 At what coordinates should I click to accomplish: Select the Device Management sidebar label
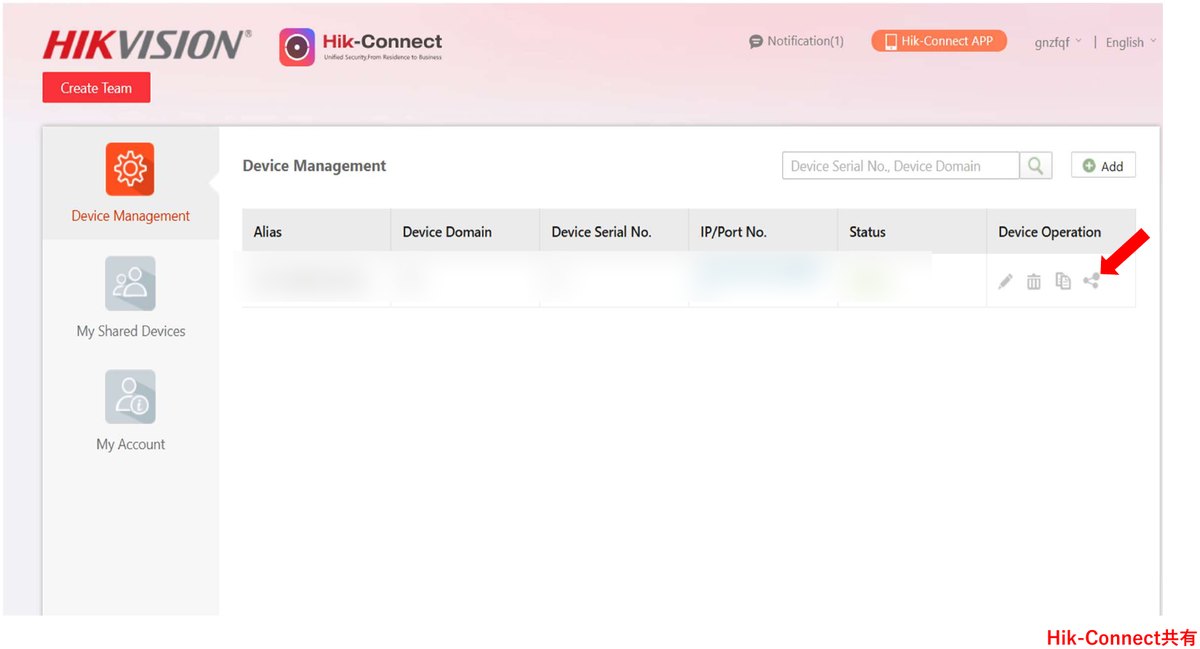pyautogui.click(x=130, y=216)
